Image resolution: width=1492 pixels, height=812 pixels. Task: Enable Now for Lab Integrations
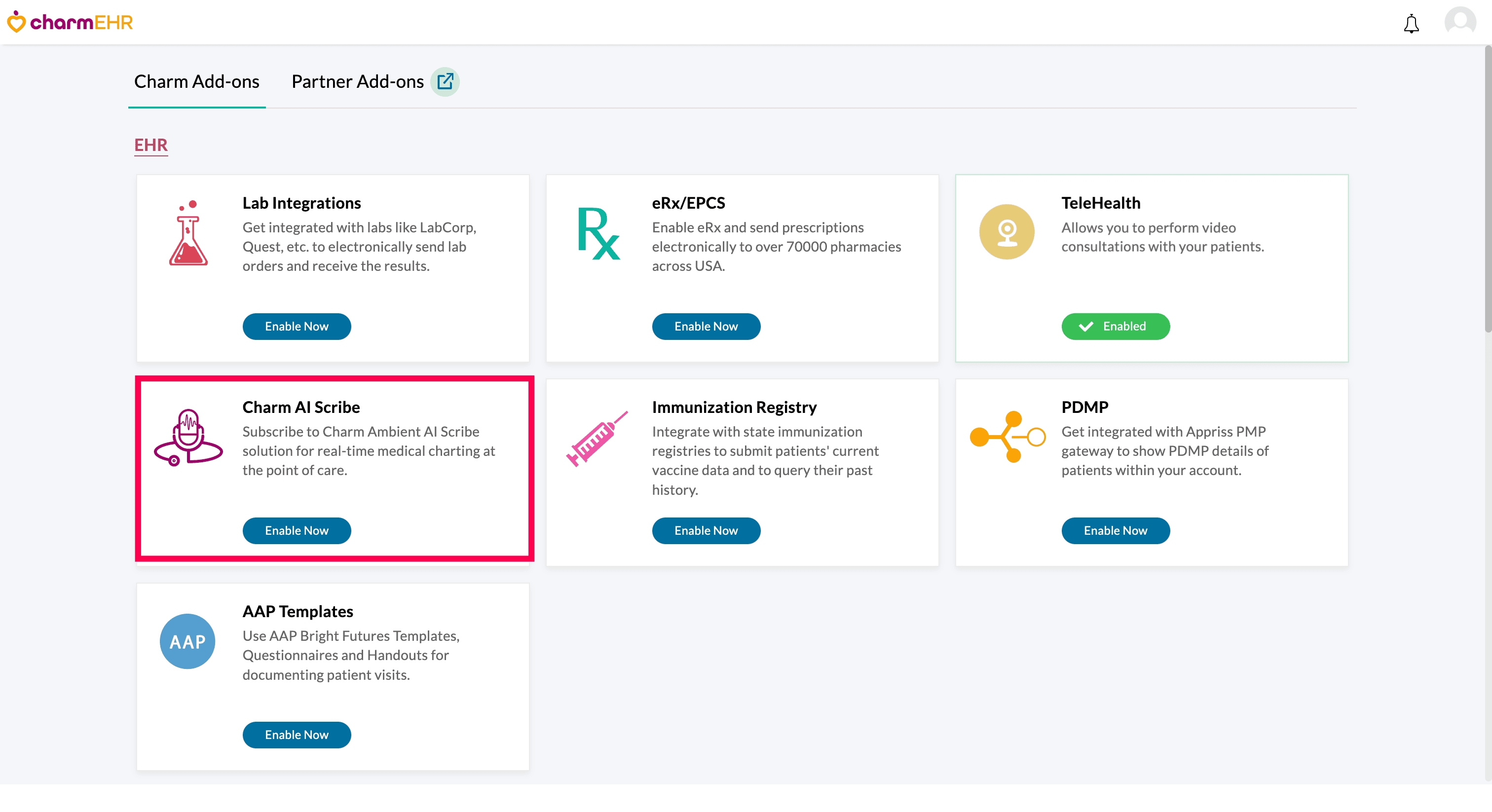[297, 327]
